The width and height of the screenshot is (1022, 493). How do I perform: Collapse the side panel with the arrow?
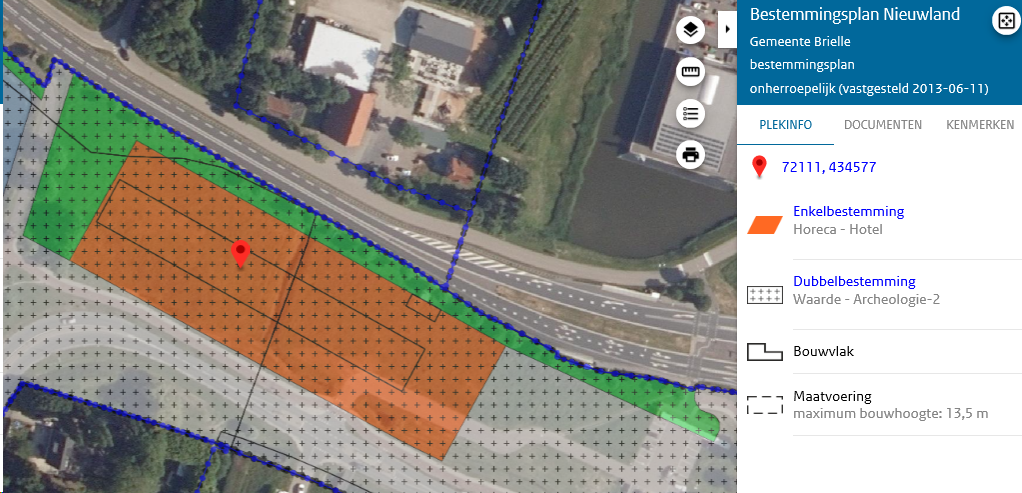727,29
